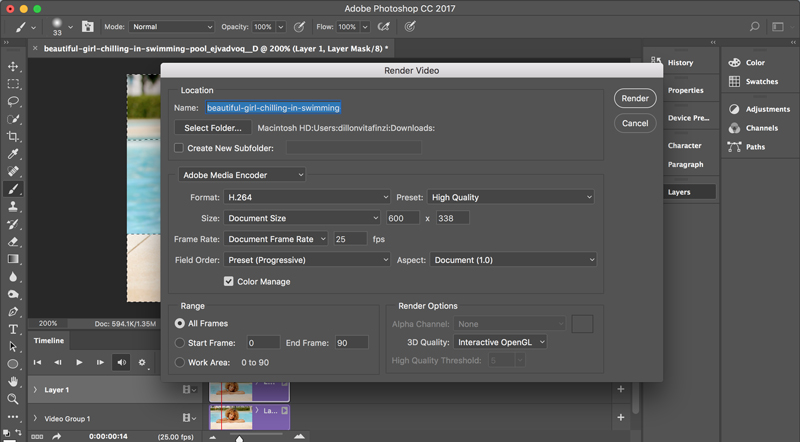This screenshot has width=800, height=442.
Task: Select the Rectangular Marquee tool
Action: [x=13, y=84]
